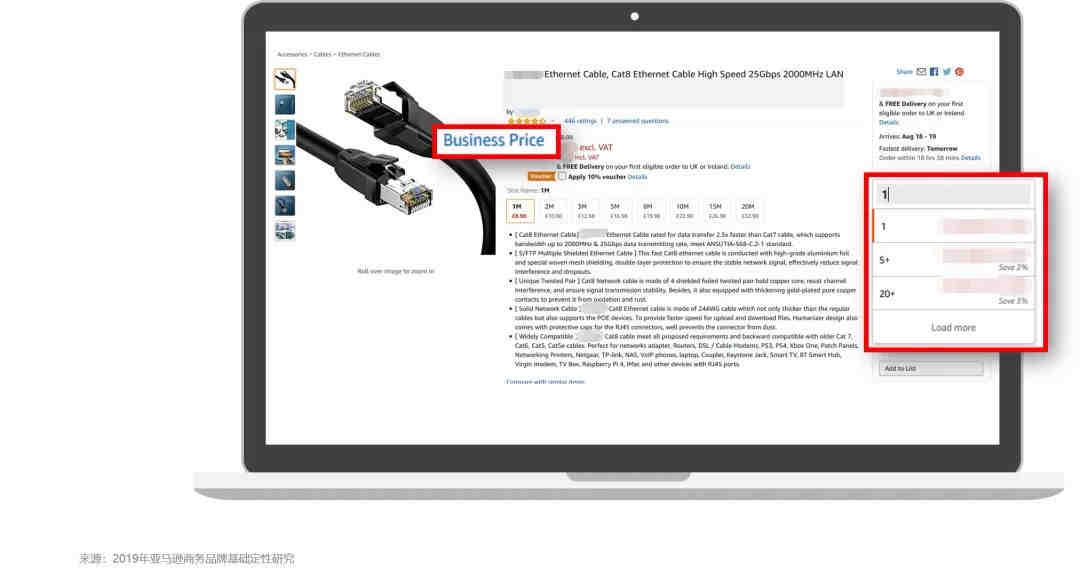Click into the quantity input field

pos(953,194)
